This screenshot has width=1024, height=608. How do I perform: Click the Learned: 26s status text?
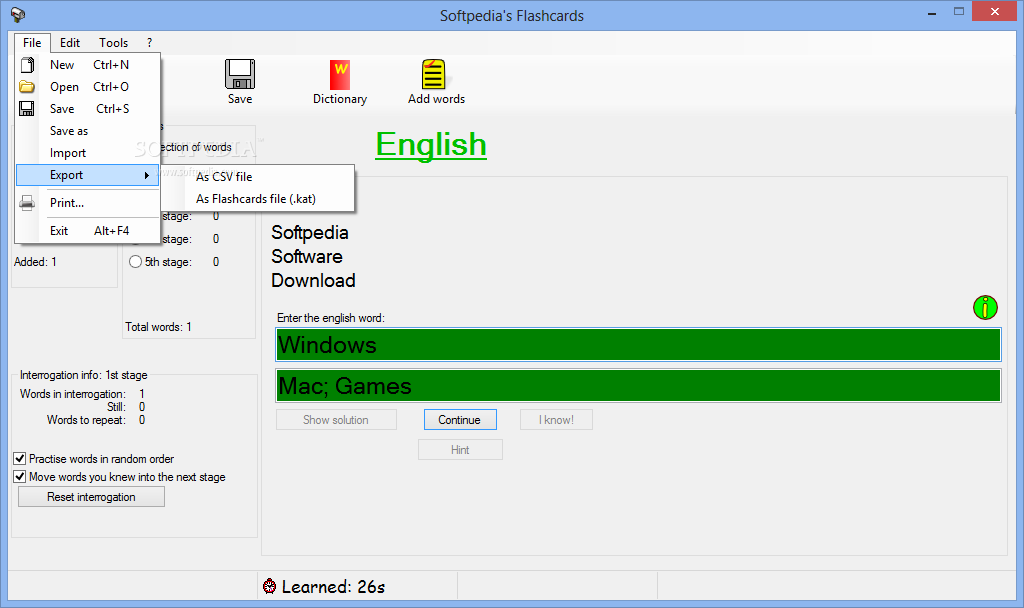pyautogui.click(x=333, y=586)
